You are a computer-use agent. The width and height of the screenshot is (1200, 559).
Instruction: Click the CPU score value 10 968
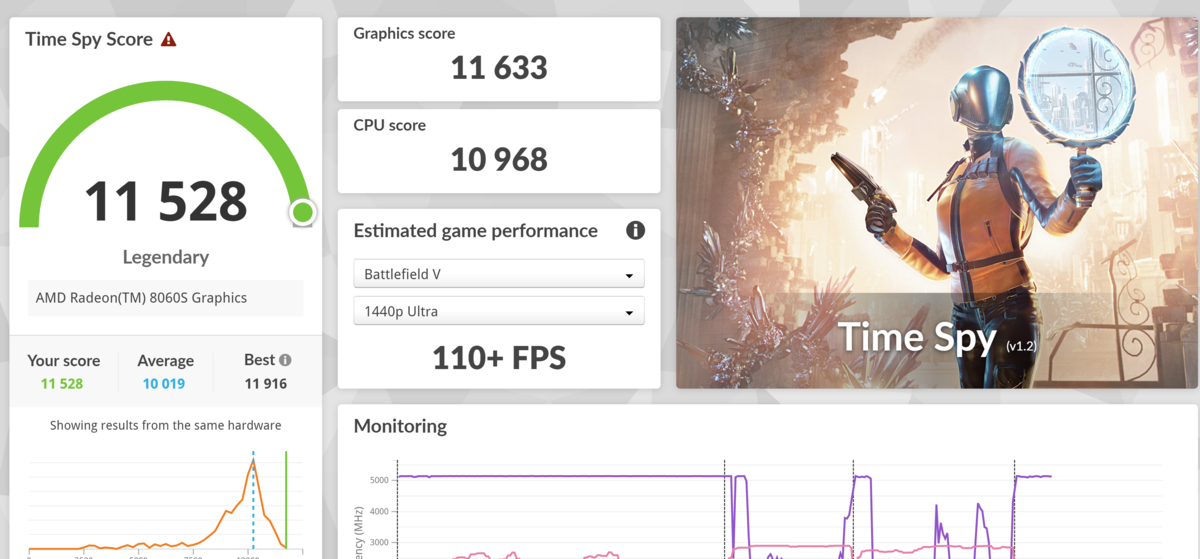(x=499, y=160)
